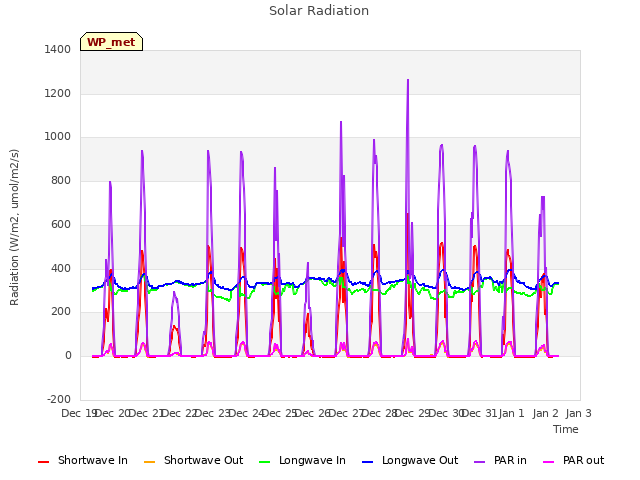This screenshot has width=640, height=480.
Task: Toggle the PAR in legend entry
Action: [x=500, y=460]
